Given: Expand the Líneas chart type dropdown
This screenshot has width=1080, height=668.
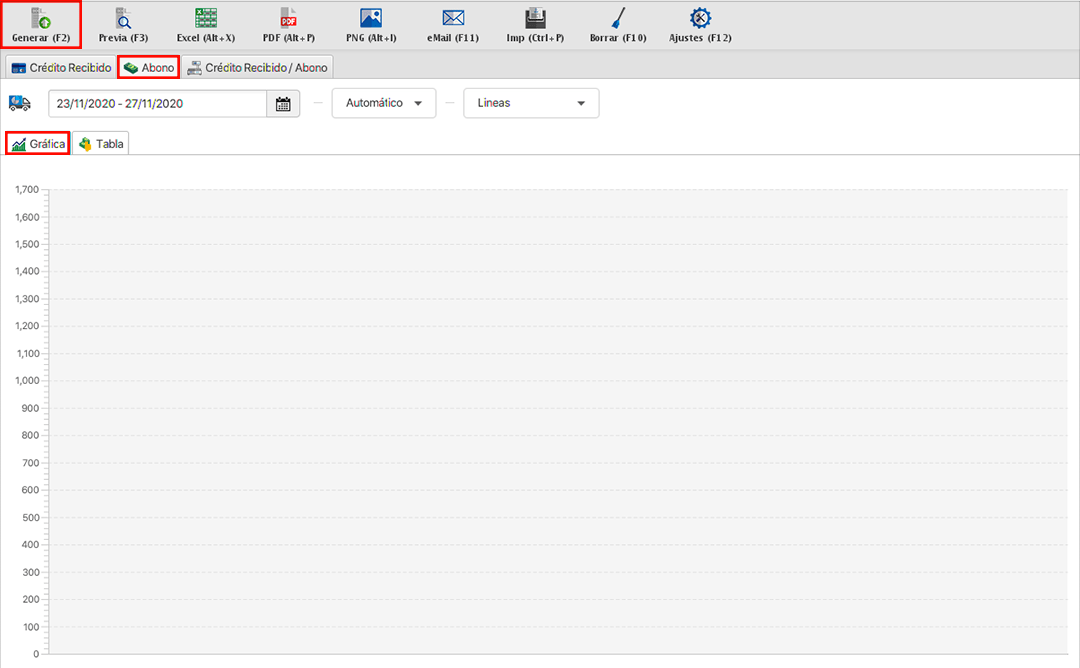Looking at the screenshot, I should pyautogui.click(x=531, y=104).
